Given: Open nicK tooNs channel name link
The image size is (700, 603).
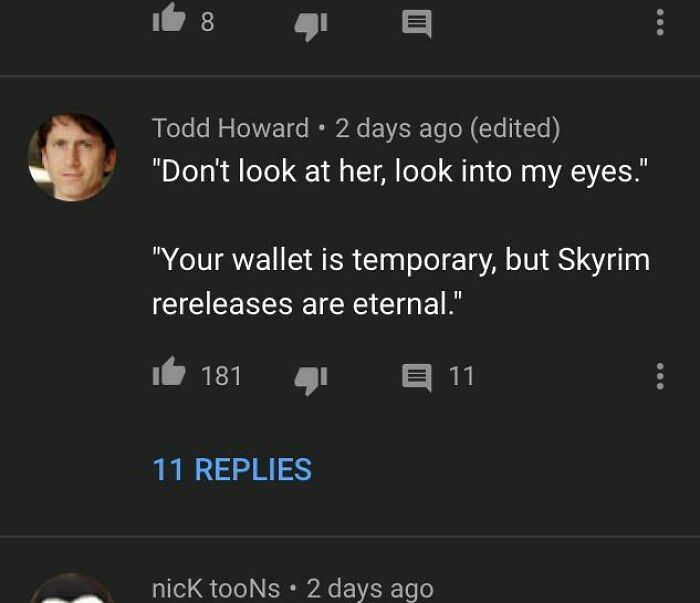Looking at the screenshot, I should tap(216, 588).
